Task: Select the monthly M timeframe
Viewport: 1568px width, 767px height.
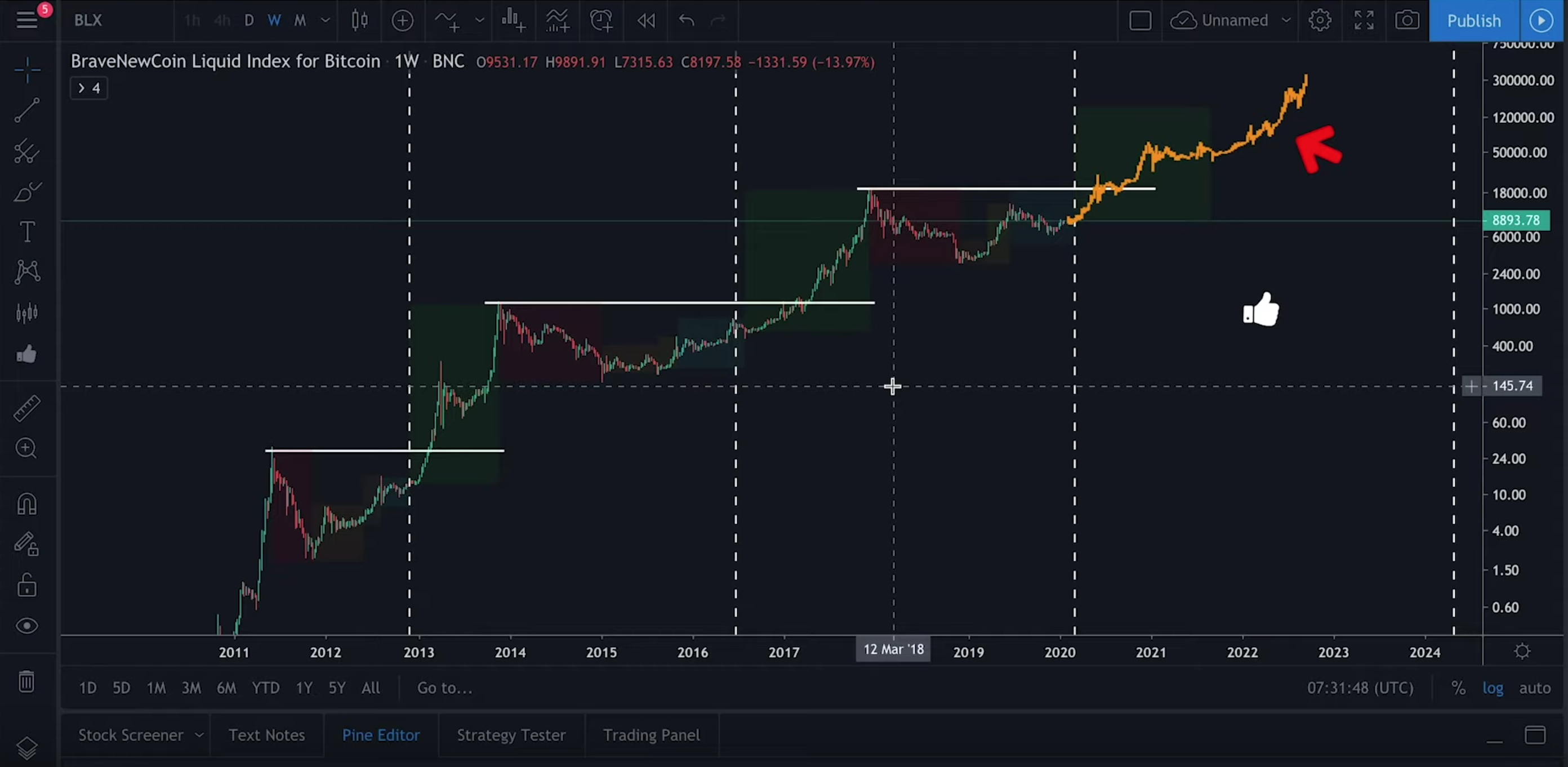Action: tap(300, 21)
